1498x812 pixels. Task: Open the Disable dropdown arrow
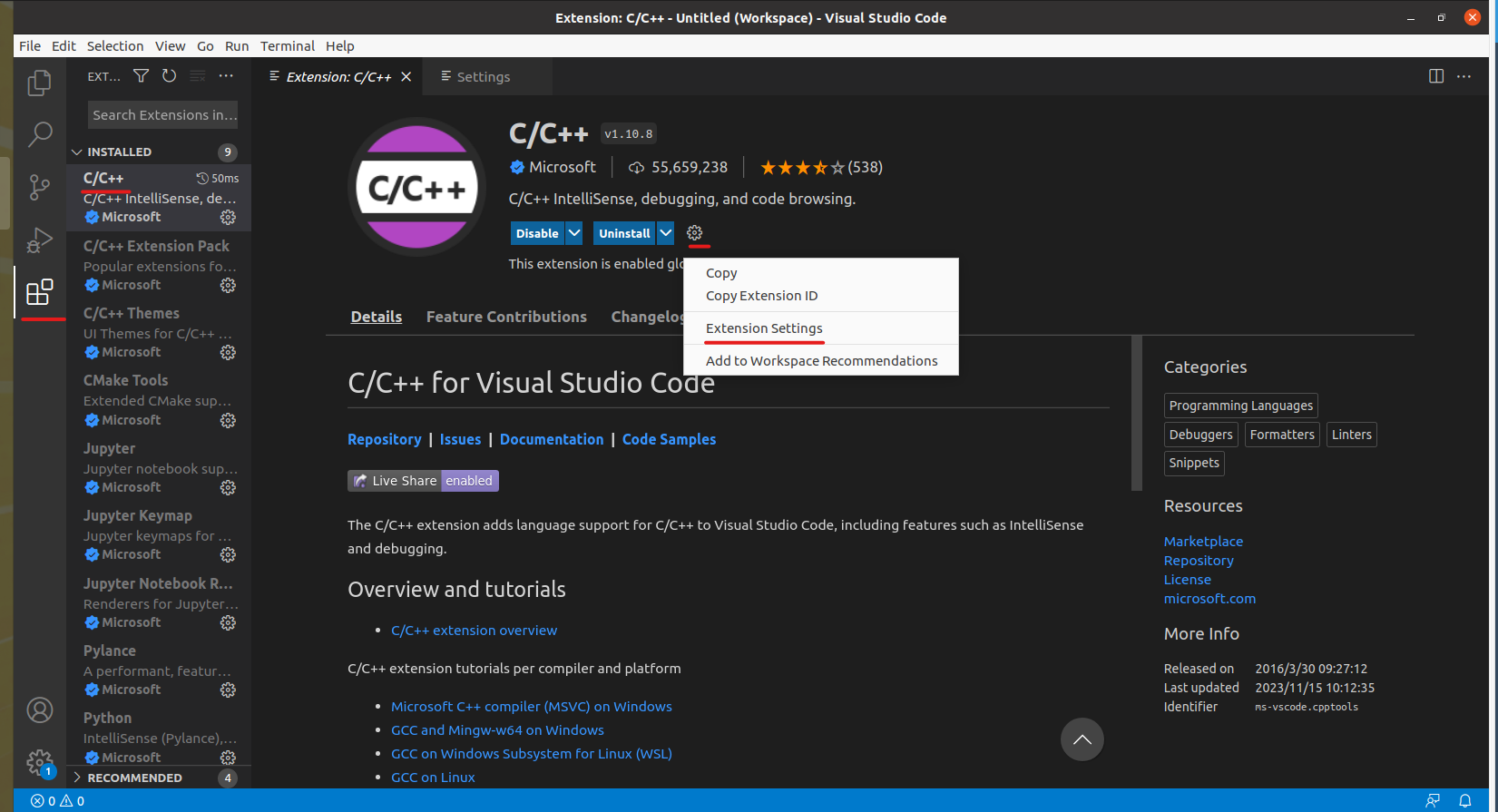pyautogui.click(x=573, y=233)
